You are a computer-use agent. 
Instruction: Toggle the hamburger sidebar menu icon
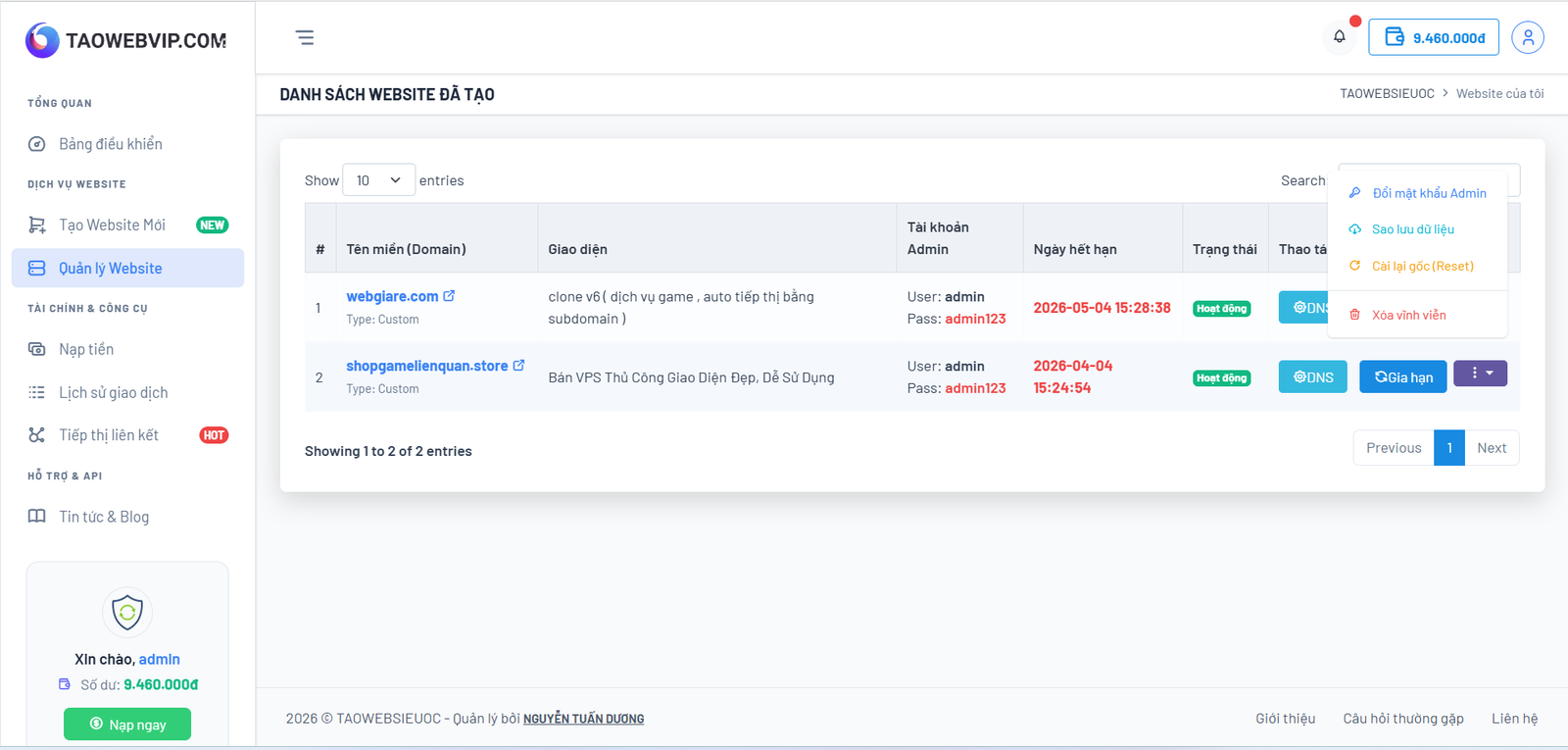pos(305,37)
